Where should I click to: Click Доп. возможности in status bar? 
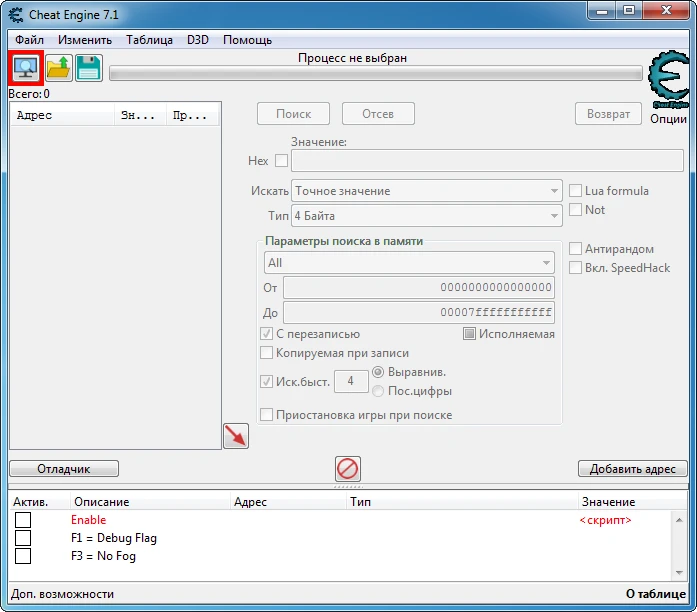(x=63, y=594)
